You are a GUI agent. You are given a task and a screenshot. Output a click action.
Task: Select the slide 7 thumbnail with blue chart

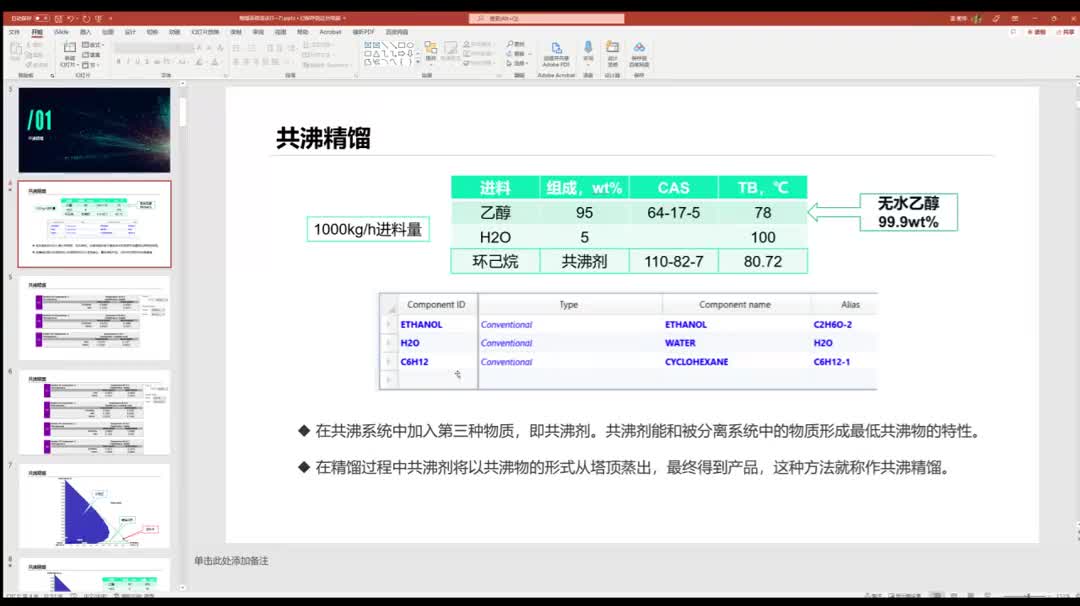94,506
